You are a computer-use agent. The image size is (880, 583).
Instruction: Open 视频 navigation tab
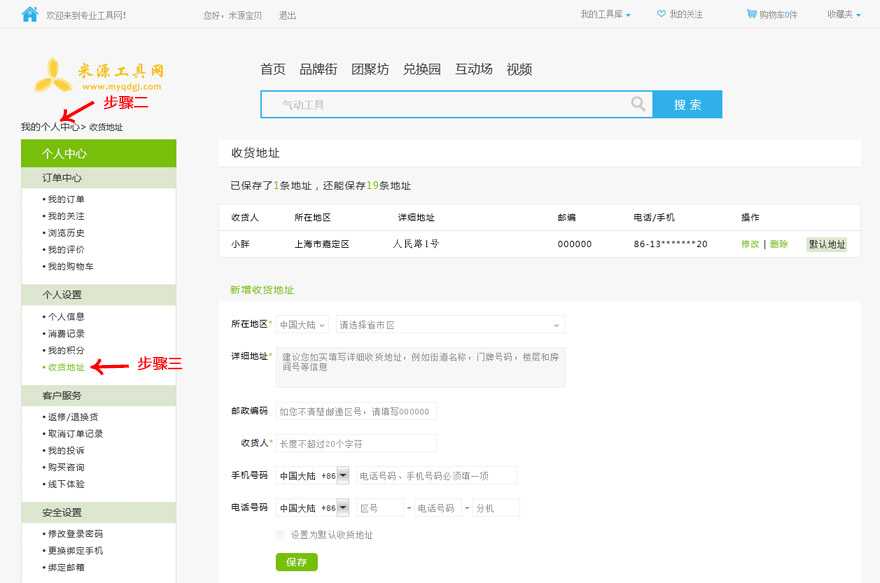tap(519, 69)
